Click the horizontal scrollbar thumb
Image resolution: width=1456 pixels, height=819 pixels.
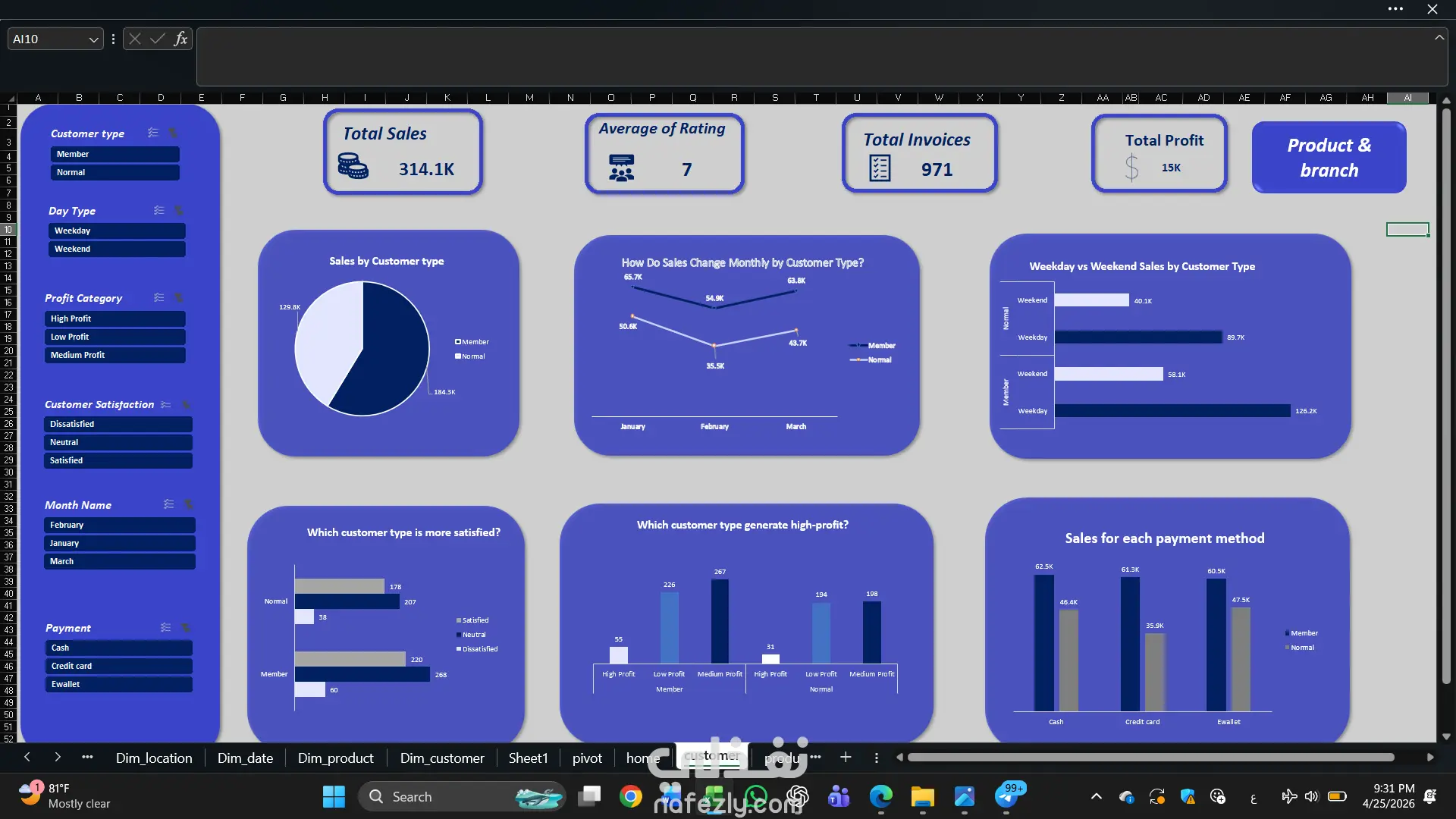(x=1150, y=757)
